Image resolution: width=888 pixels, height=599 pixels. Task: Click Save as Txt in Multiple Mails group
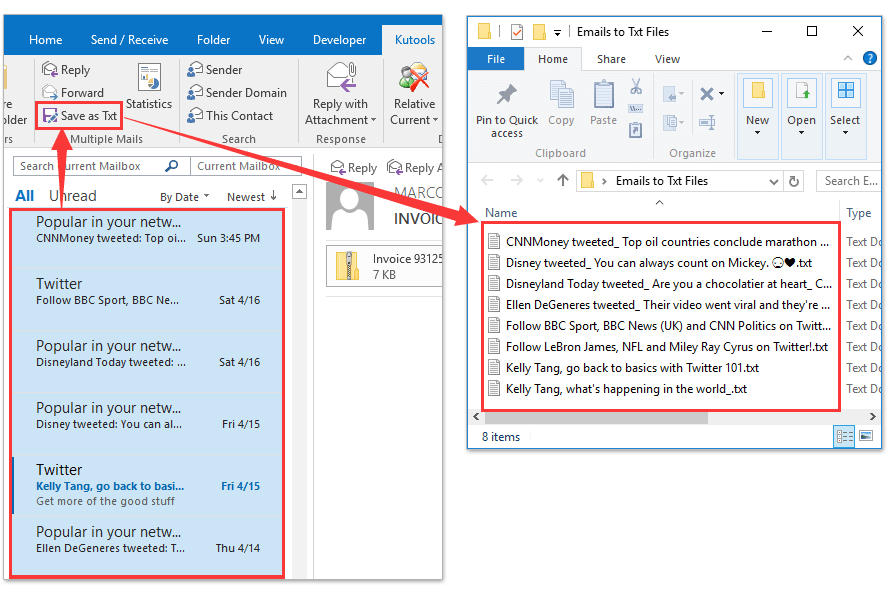(x=78, y=115)
